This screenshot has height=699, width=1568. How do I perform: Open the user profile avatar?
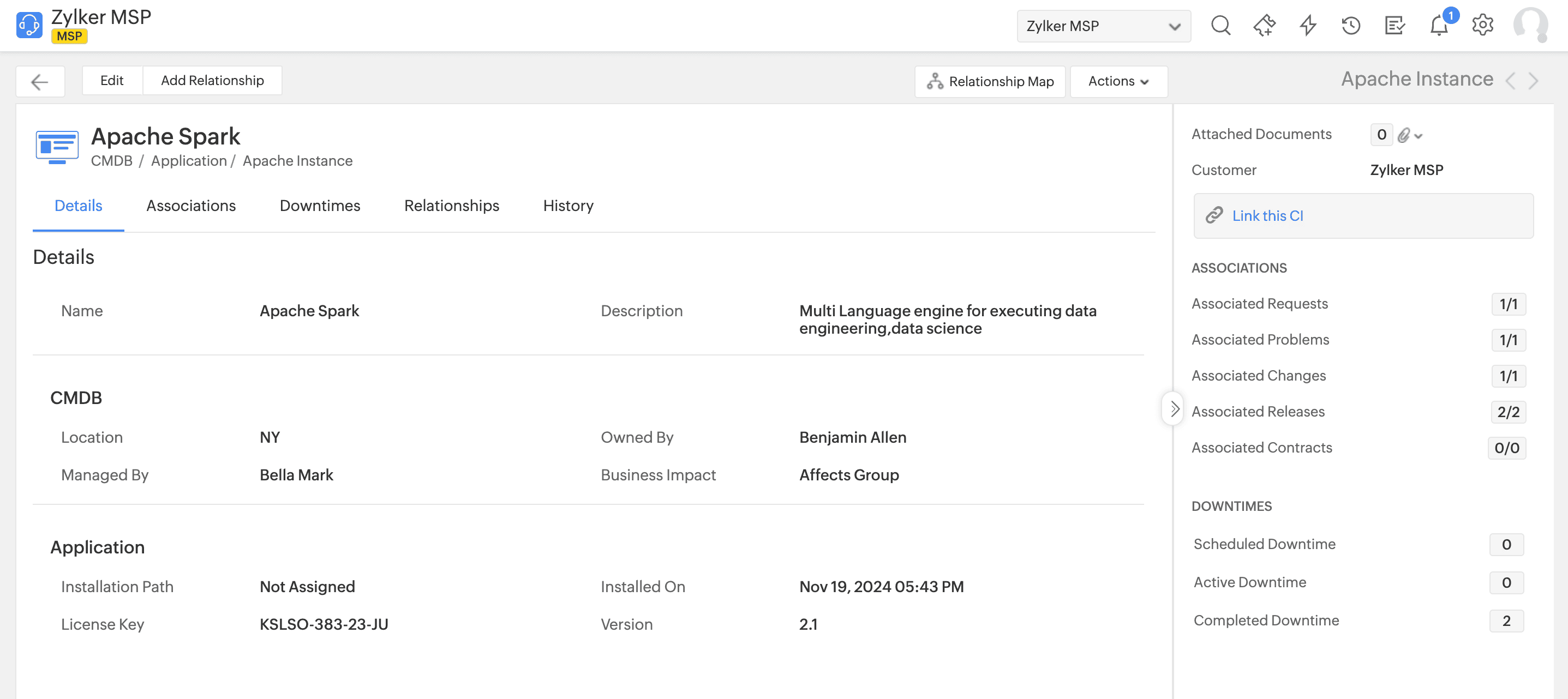1530,26
